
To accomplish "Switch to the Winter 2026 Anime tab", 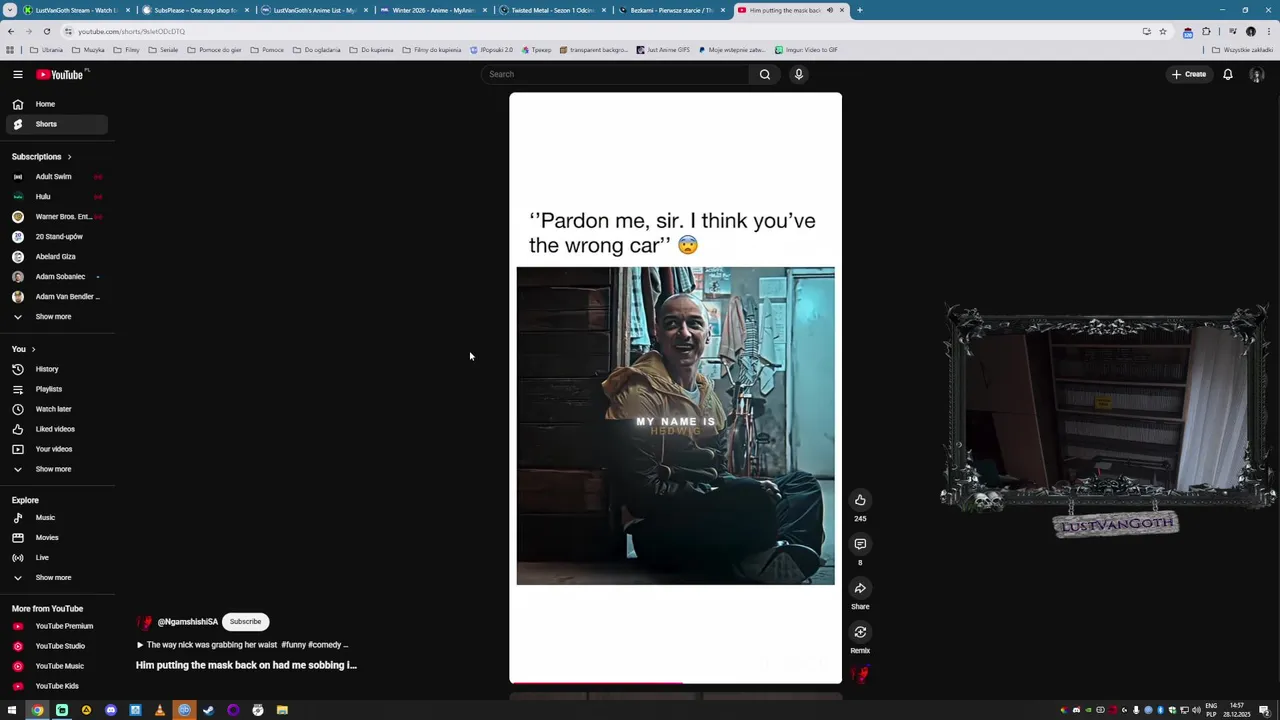I will 433,10.
